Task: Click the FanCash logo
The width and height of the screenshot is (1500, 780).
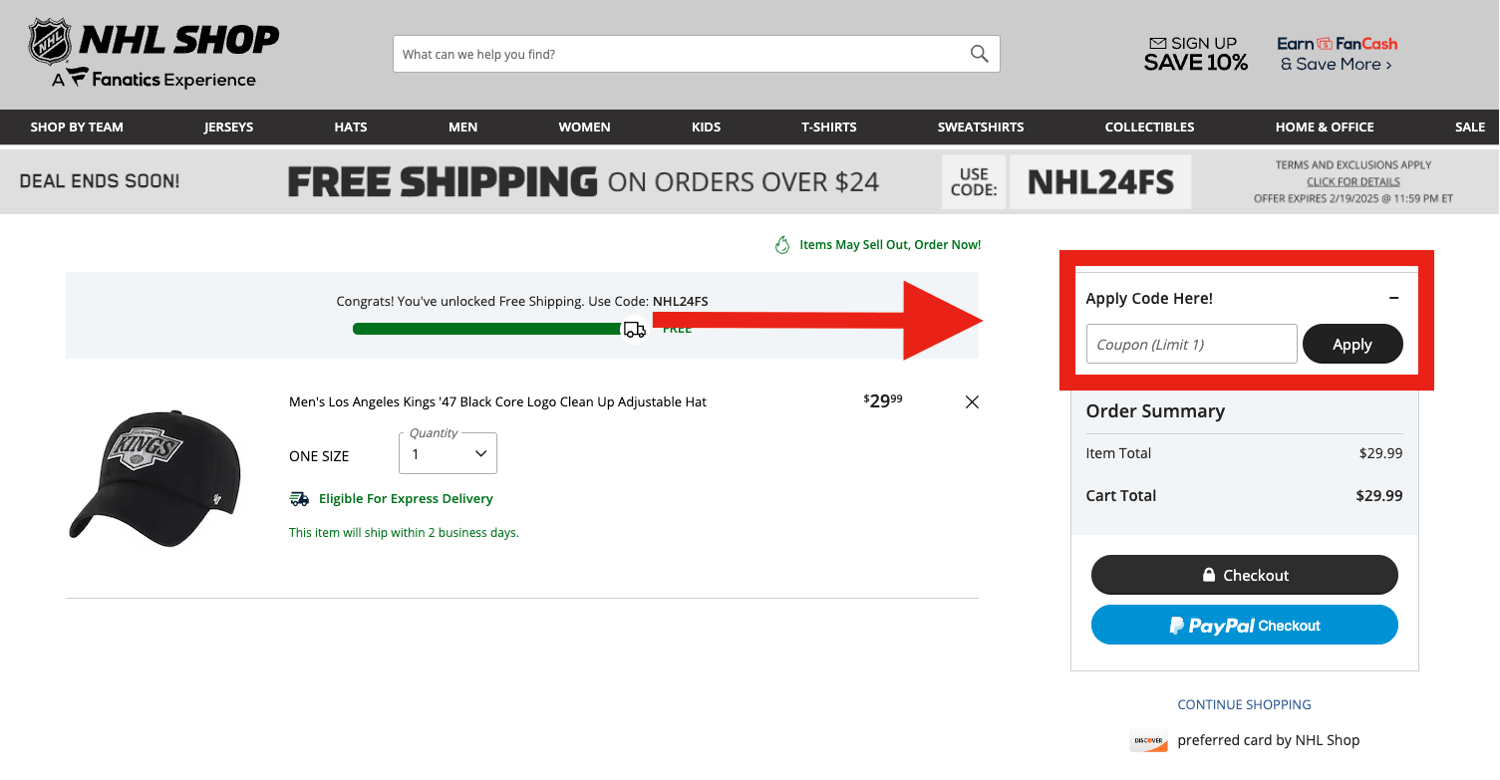Action: (x=1338, y=44)
